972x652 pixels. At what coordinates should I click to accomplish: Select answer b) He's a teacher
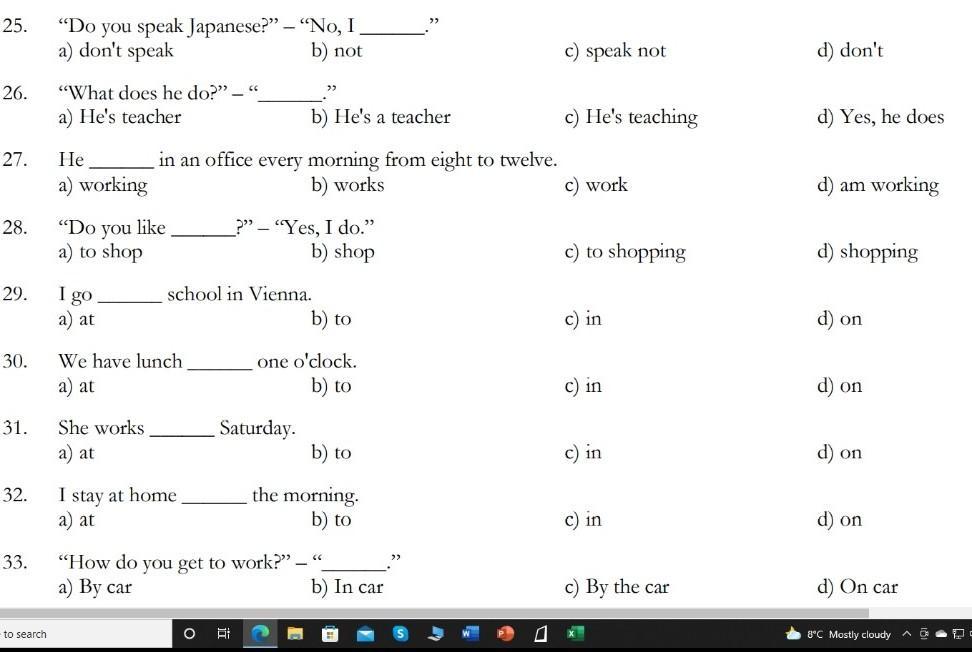click(381, 117)
